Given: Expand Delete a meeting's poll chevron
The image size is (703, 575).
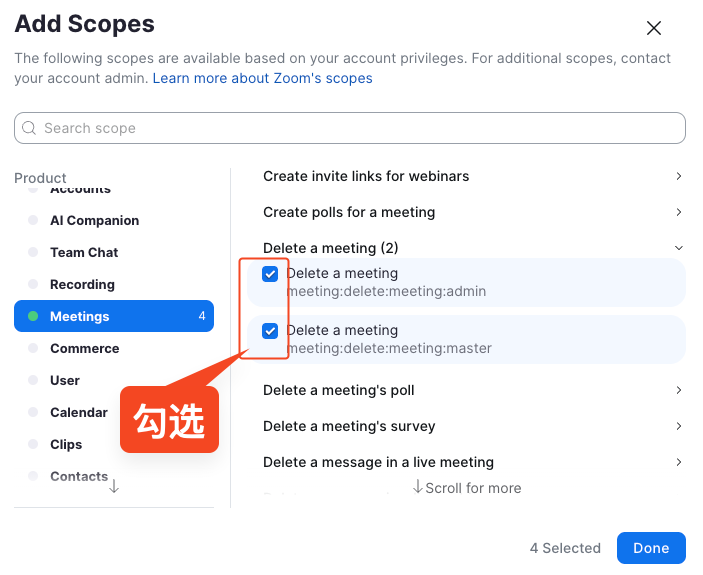Looking at the screenshot, I should [679, 390].
